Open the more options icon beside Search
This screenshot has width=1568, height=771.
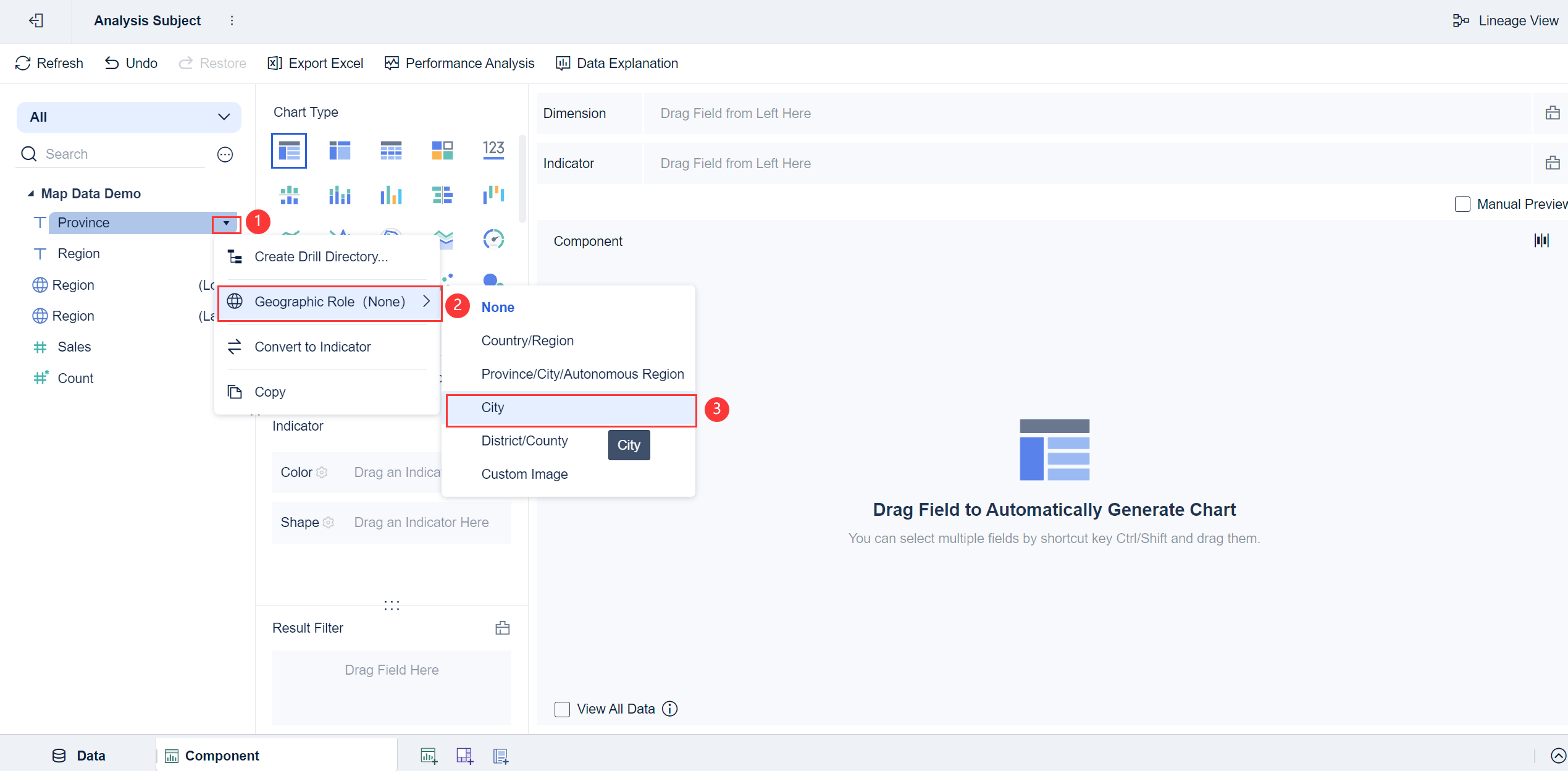click(225, 154)
